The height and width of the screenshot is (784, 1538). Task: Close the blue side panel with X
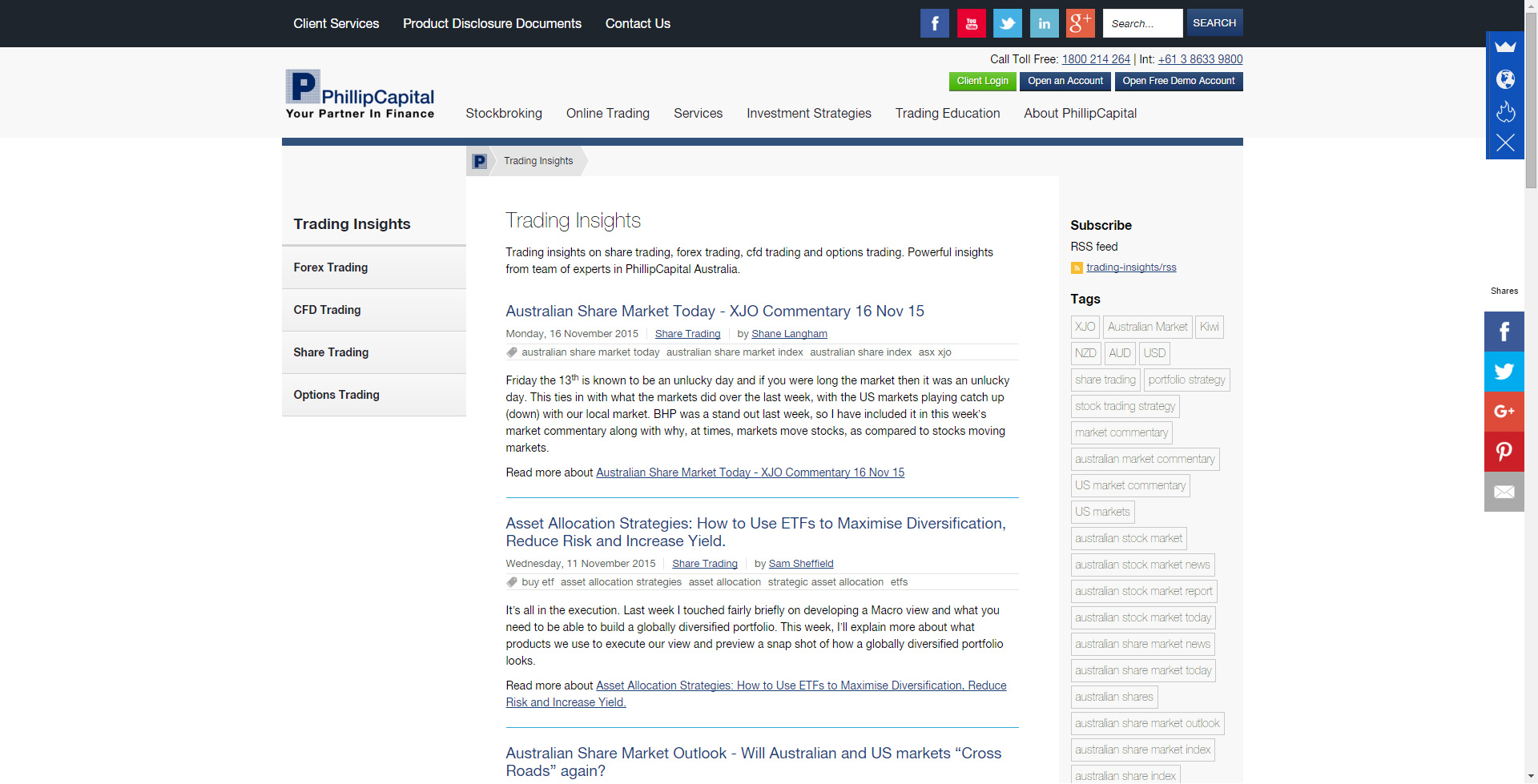coord(1505,143)
